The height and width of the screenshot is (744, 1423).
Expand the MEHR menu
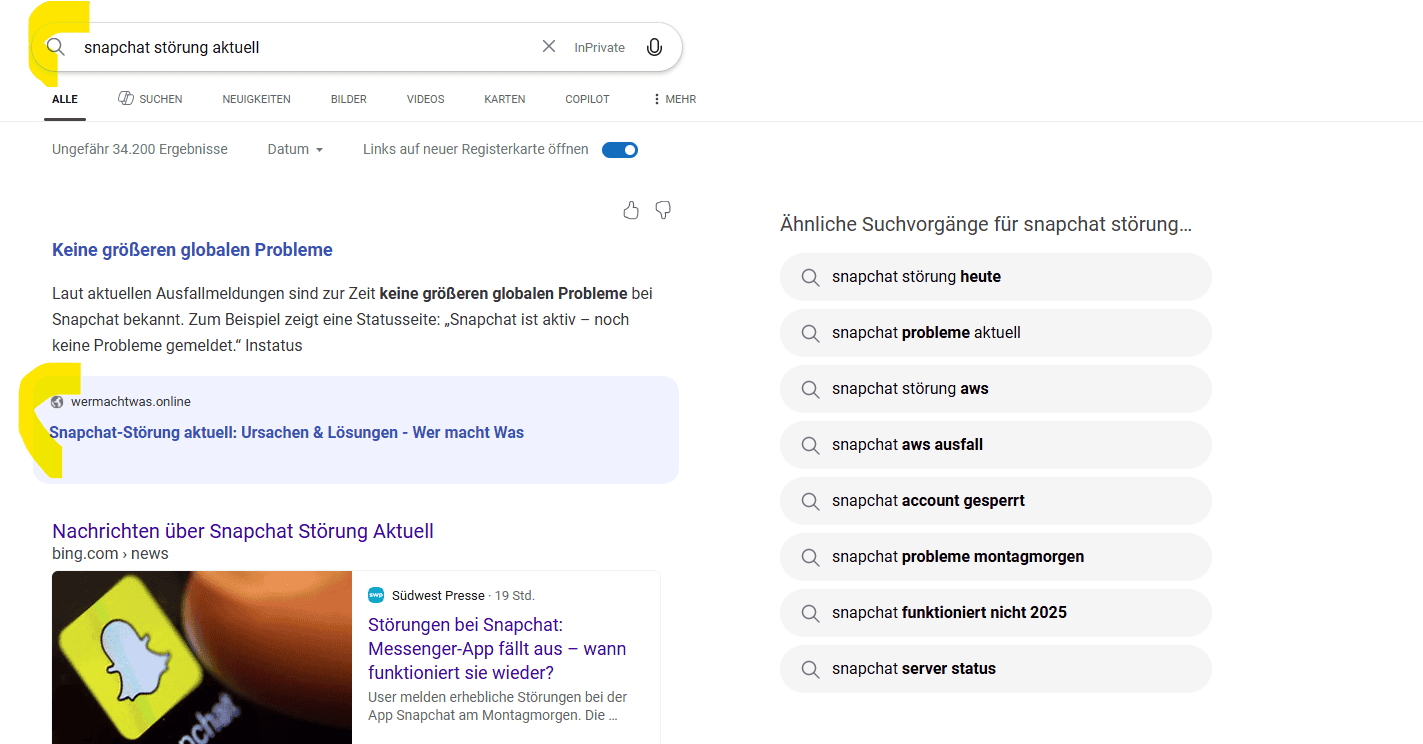pos(673,98)
